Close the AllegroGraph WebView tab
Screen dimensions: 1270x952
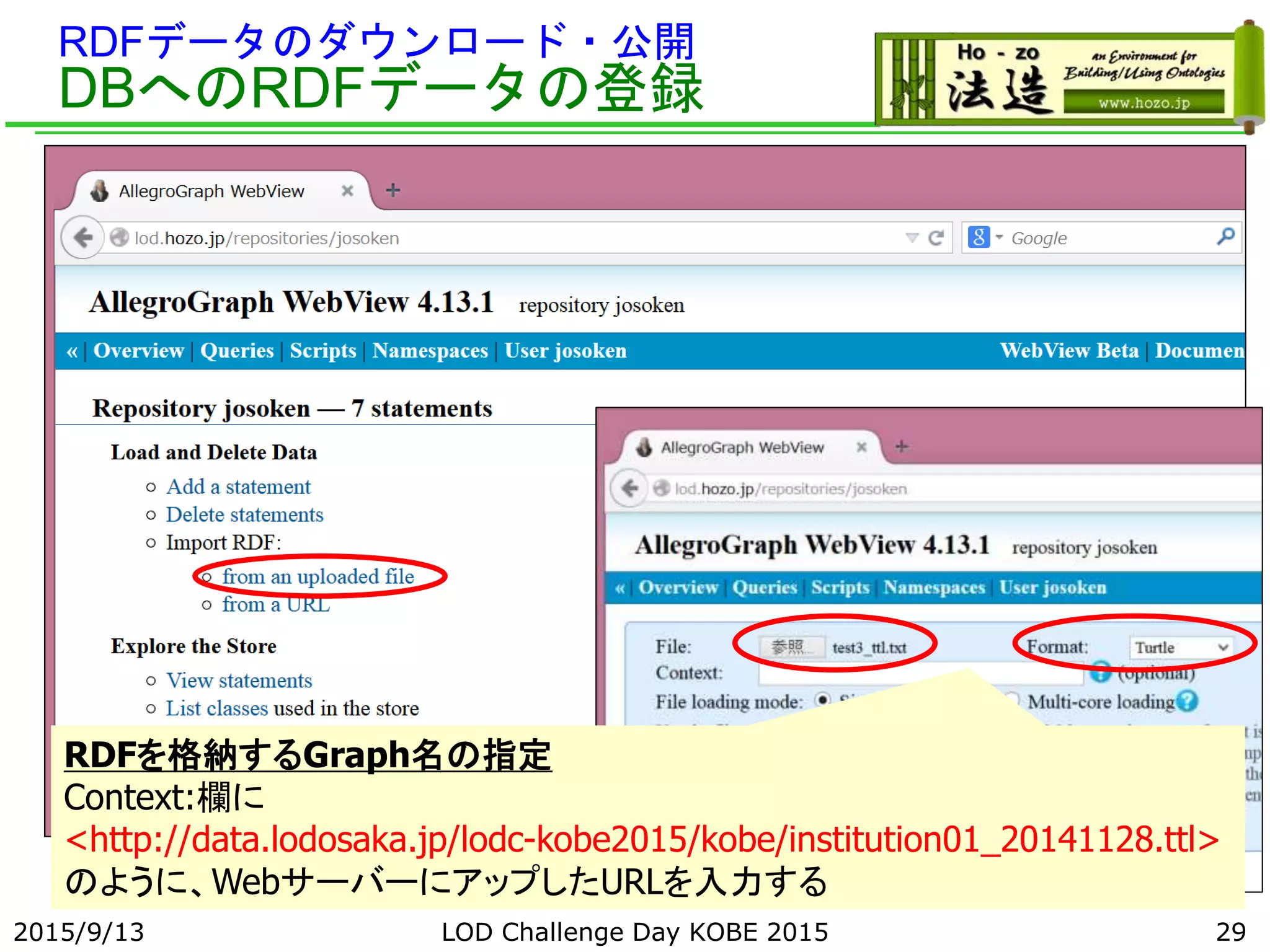(347, 191)
